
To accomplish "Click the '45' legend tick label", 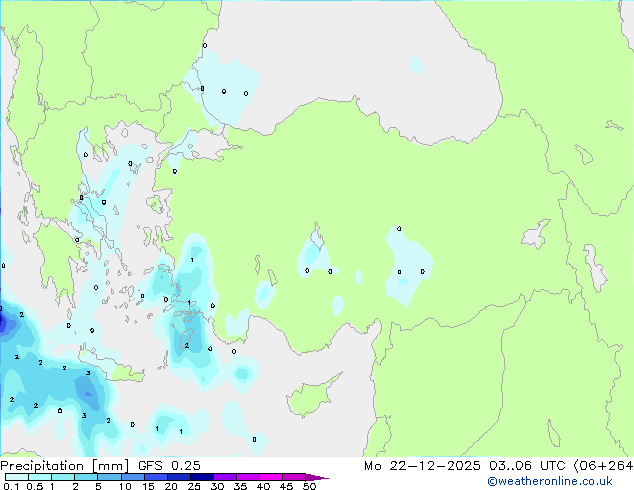I will pyautogui.click(x=286, y=486).
